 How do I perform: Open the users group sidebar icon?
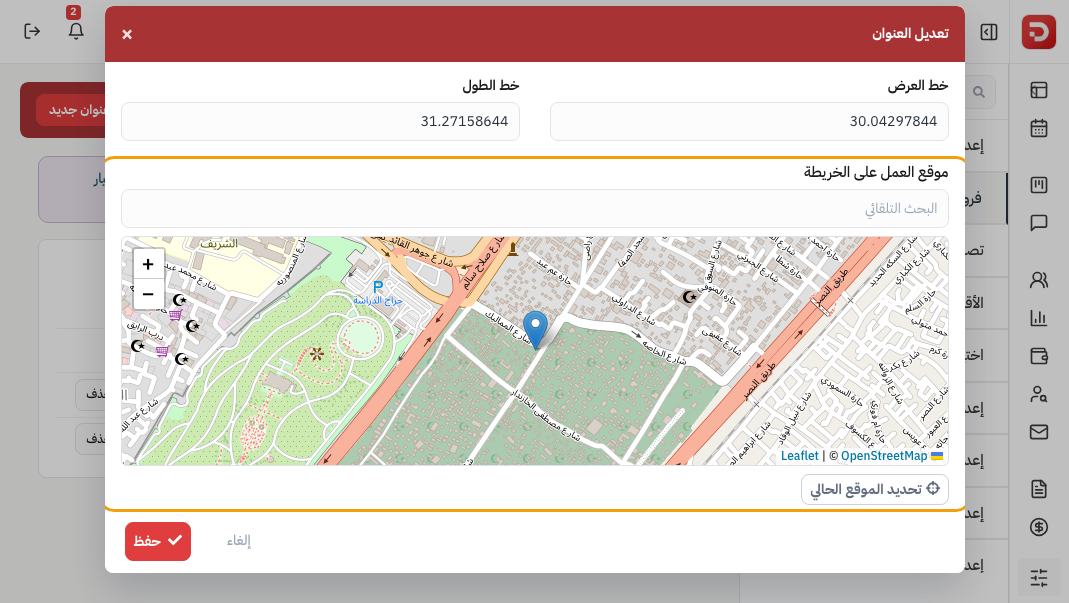(x=1038, y=280)
